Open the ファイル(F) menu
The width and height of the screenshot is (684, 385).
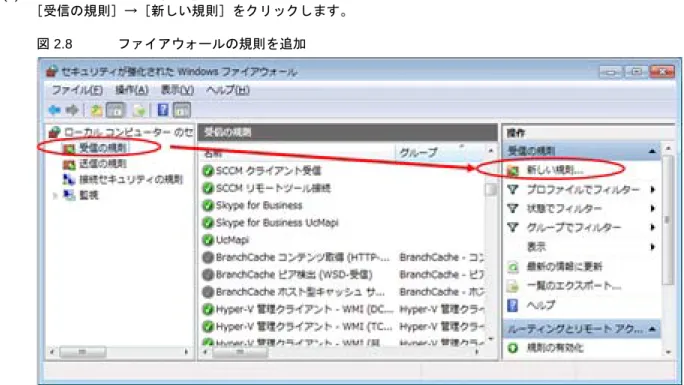[77, 90]
